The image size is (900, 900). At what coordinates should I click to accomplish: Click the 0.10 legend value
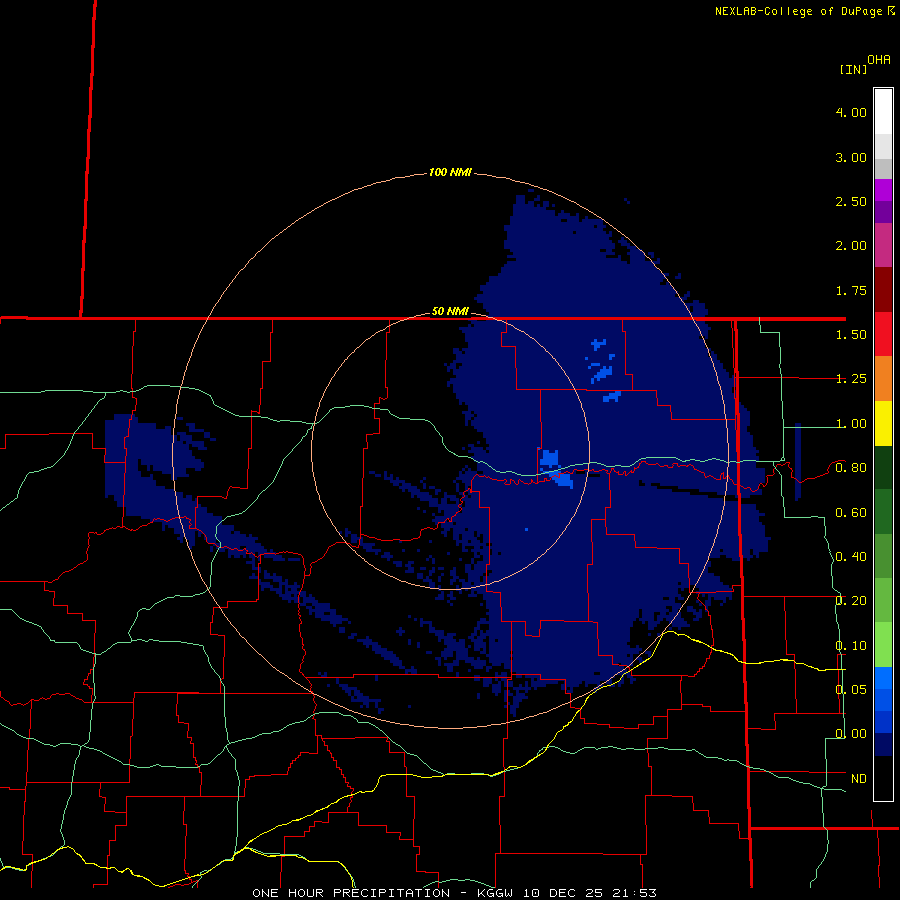click(x=851, y=646)
